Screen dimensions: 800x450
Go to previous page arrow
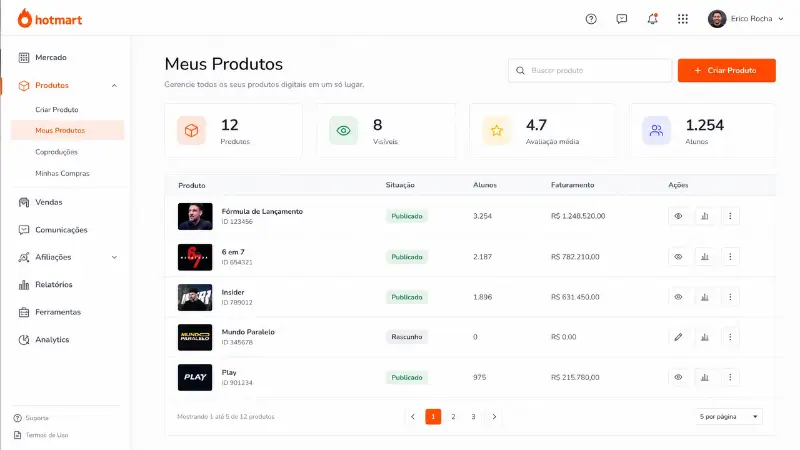[x=413, y=417]
